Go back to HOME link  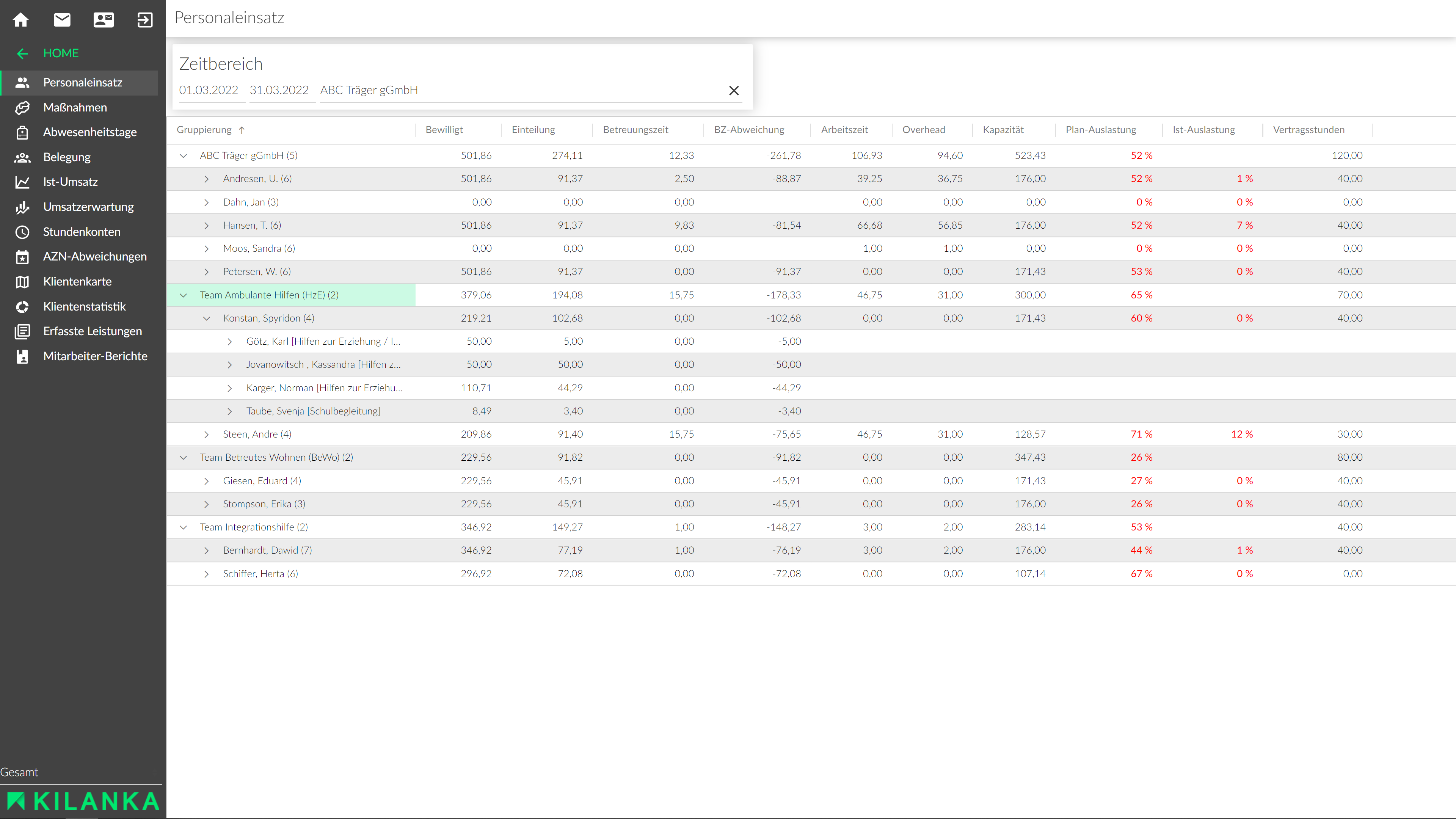[61, 53]
